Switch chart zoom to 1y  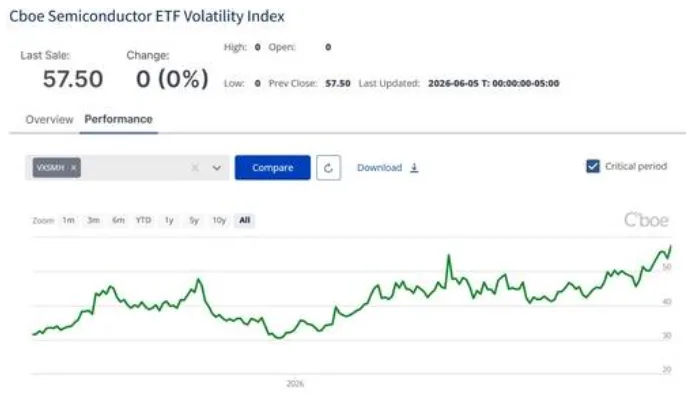coord(169,220)
